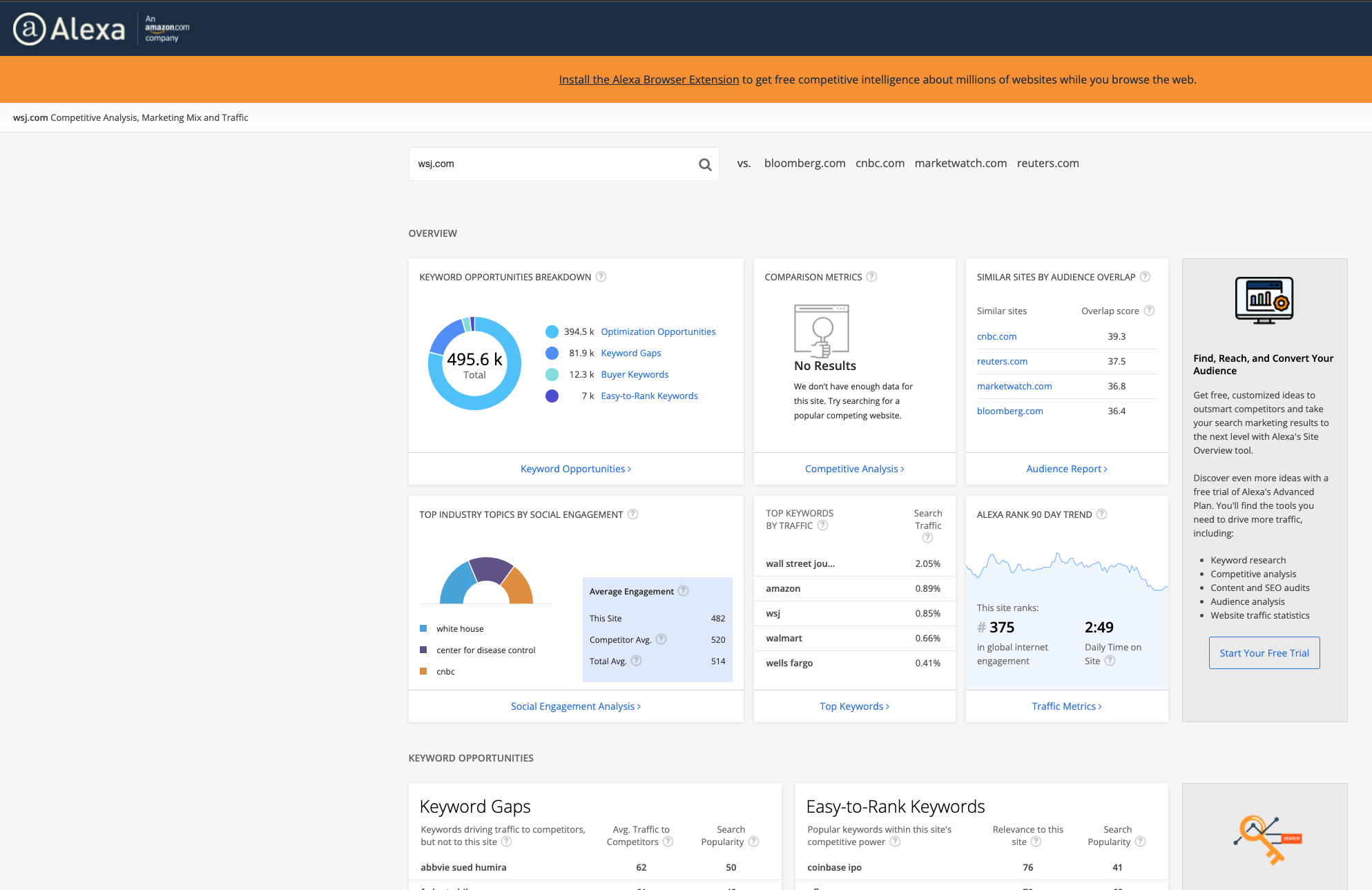Image resolution: width=1372 pixels, height=890 pixels.
Task: Click white house blue legend square
Action: click(x=423, y=628)
